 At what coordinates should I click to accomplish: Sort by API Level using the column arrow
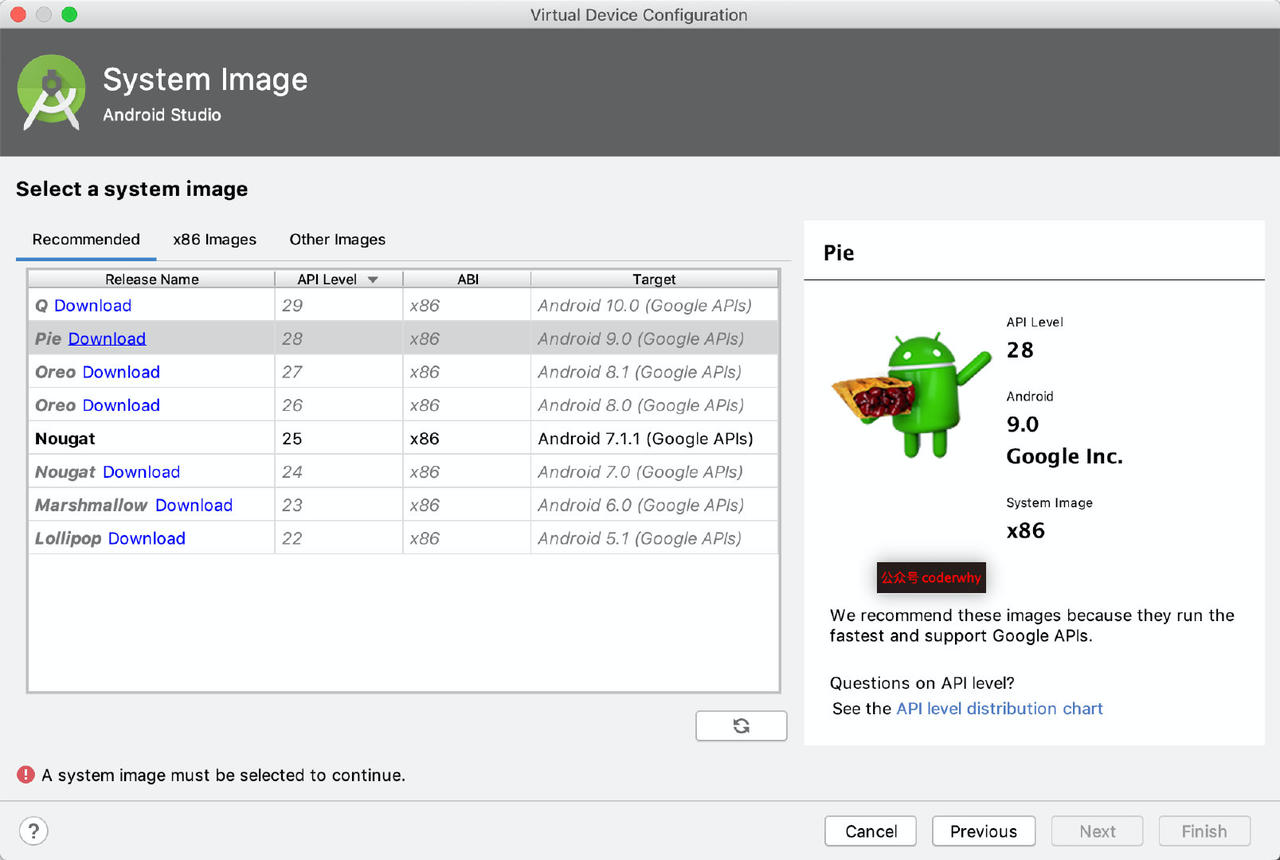point(373,280)
